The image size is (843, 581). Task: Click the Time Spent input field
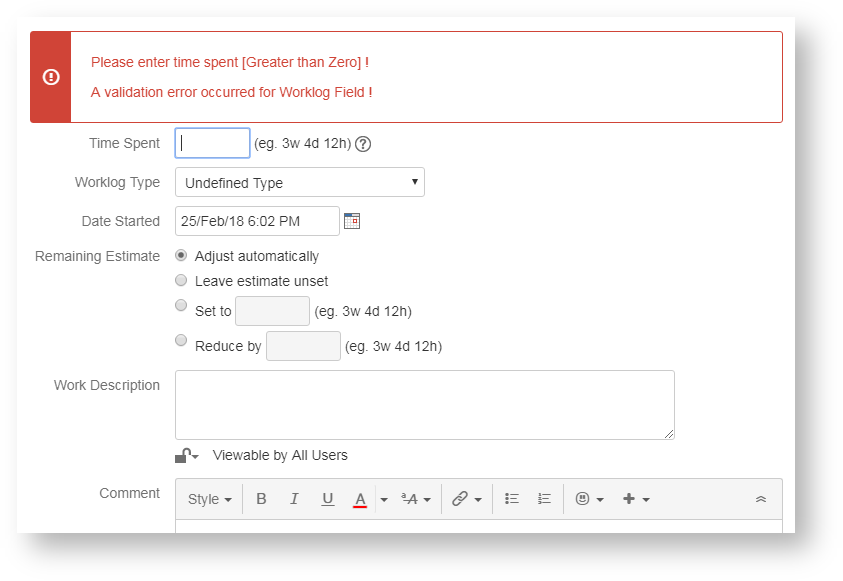click(x=212, y=143)
